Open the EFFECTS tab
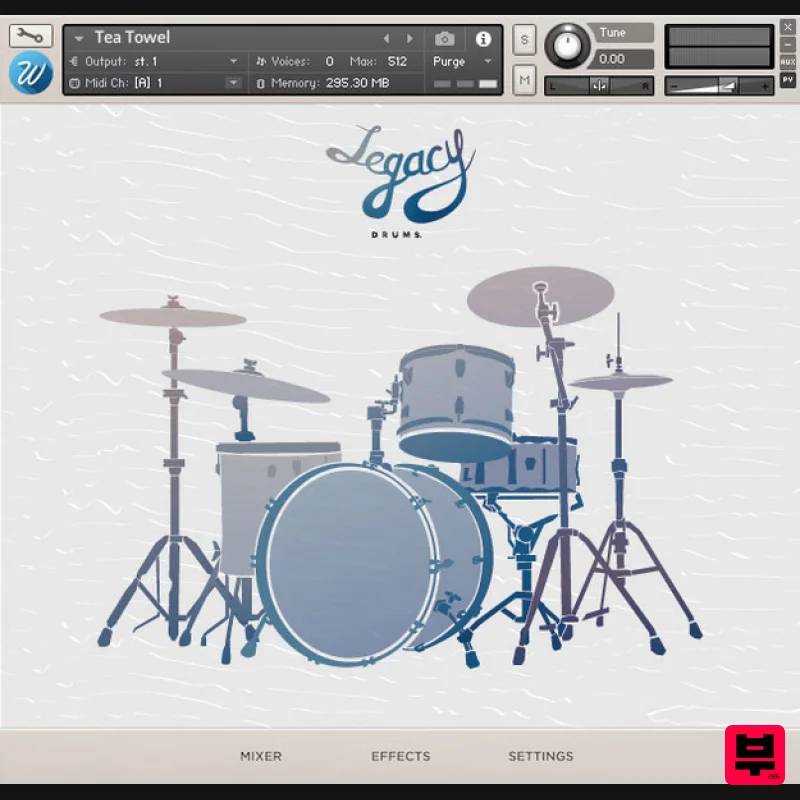This screenshot has height=800, width=800. [x=401, y=756]
